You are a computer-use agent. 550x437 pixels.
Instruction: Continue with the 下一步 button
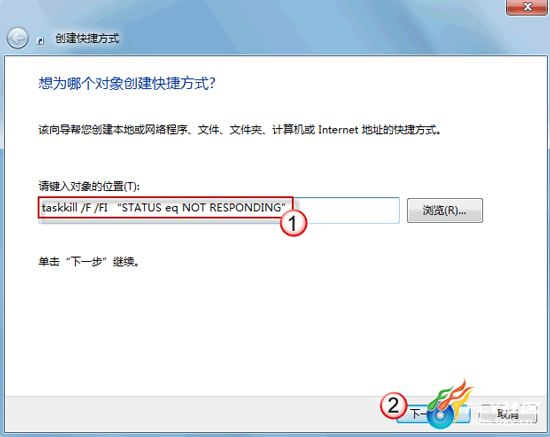pyautogui.click(x=433, y=414)
